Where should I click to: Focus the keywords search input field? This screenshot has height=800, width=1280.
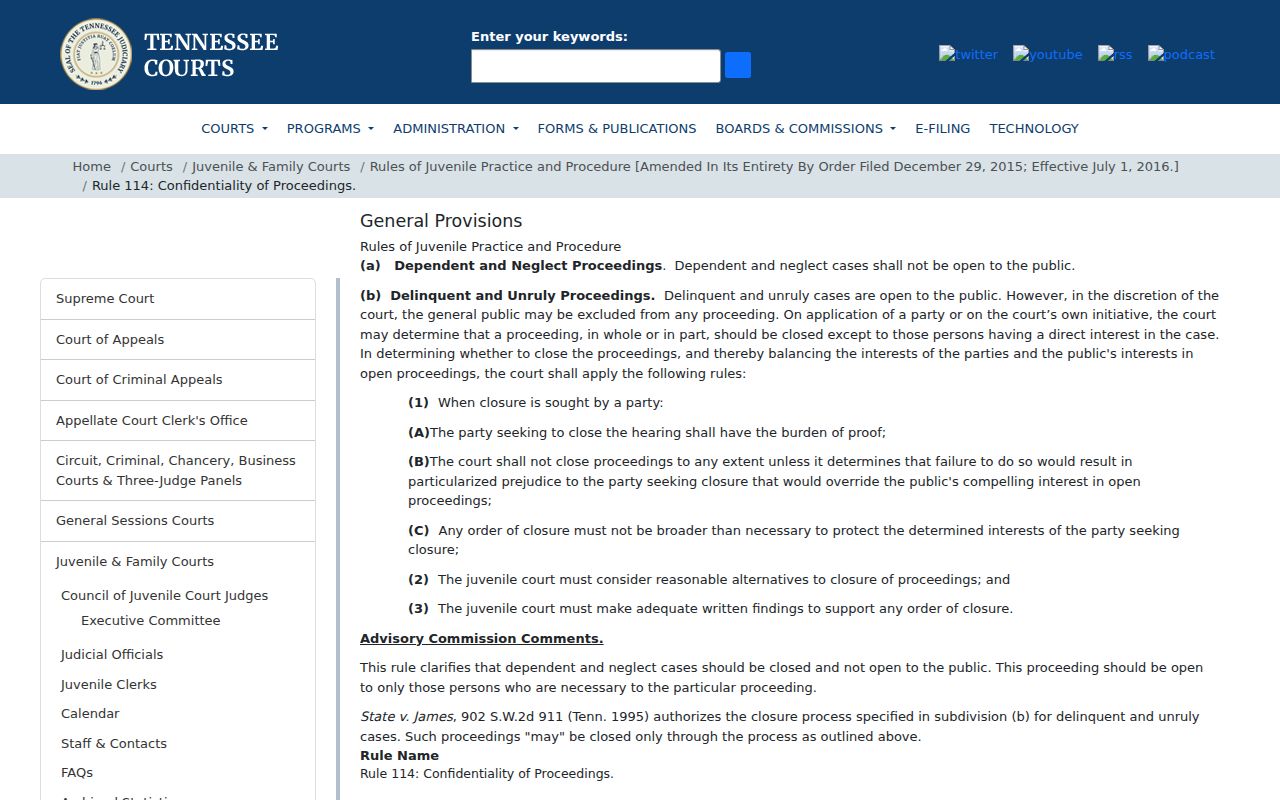pyautogui.click(x=596, y=66)
